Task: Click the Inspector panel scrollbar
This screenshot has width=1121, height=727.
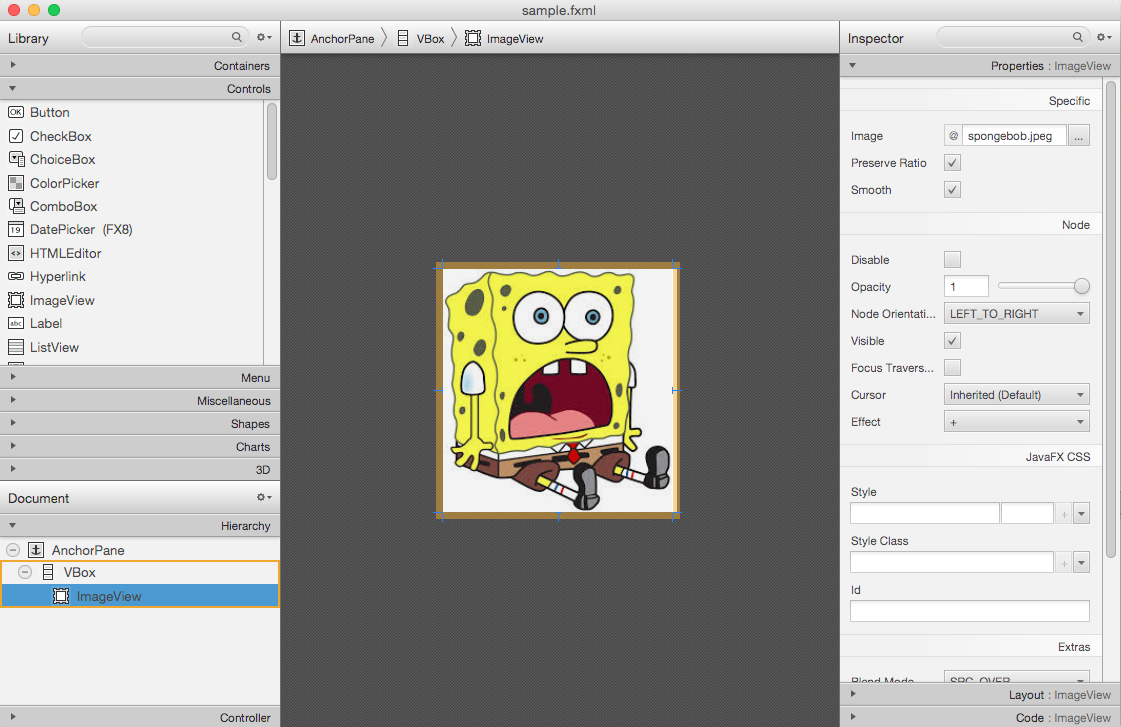Action: (1111, 319)
